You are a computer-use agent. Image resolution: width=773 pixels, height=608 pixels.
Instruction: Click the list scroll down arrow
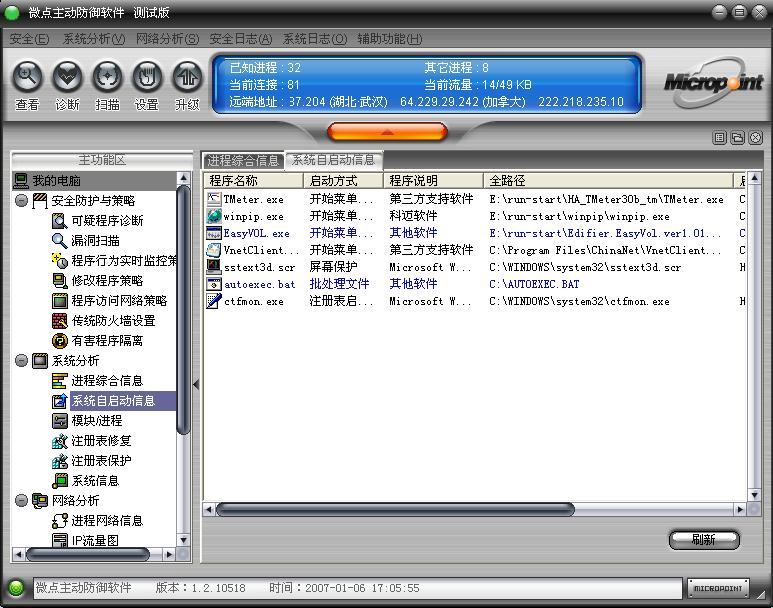(x=754, y=495)
